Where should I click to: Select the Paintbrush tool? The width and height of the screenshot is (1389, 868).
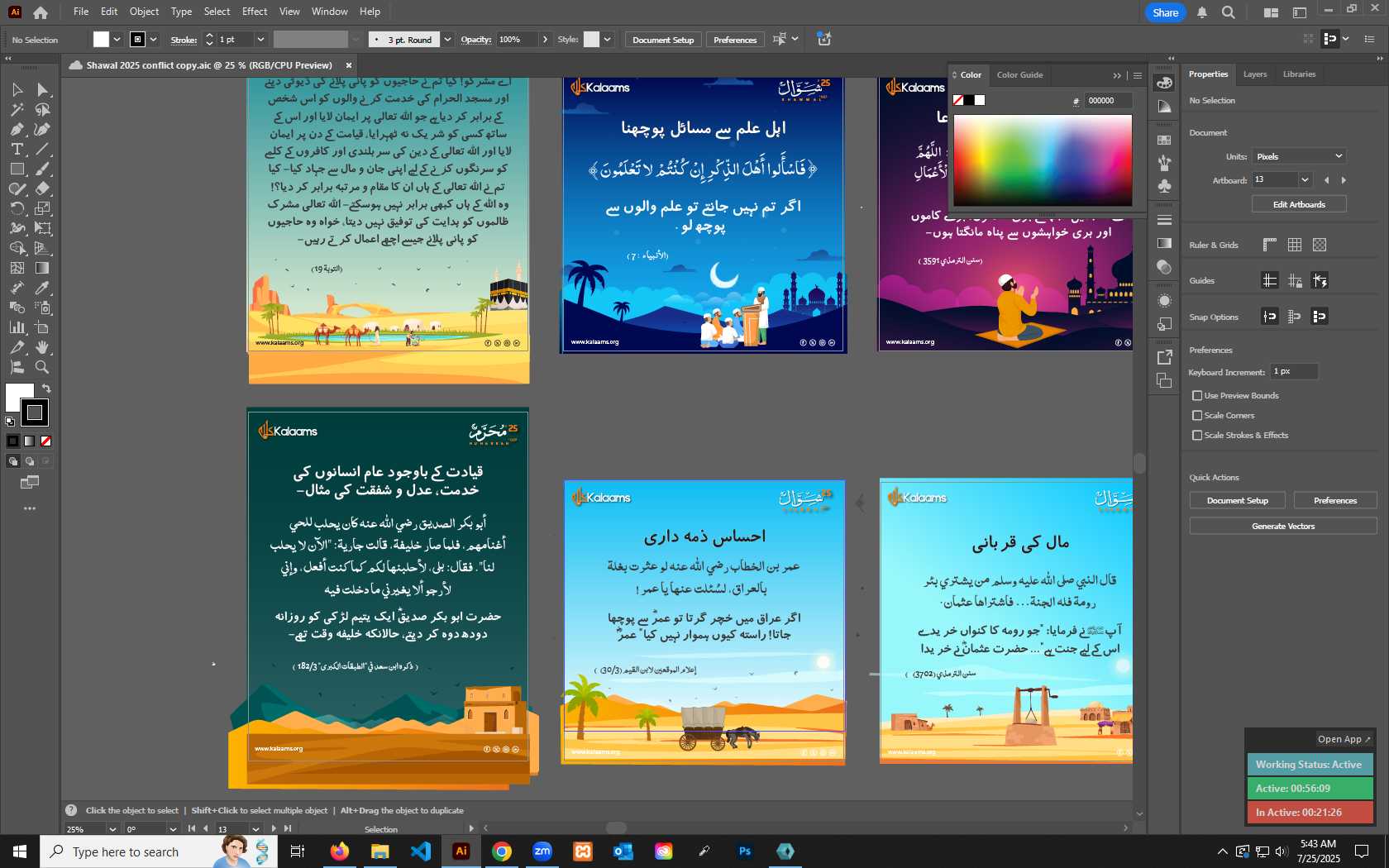[42, 169]
